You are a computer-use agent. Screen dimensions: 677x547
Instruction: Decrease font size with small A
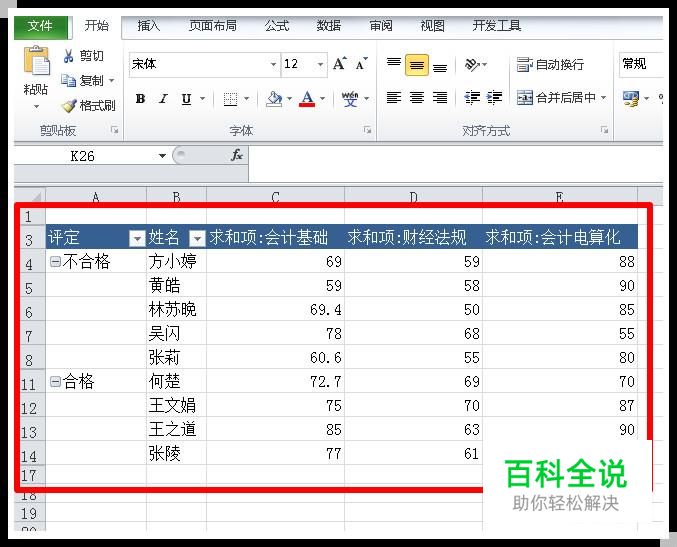(x=361, y=64)
